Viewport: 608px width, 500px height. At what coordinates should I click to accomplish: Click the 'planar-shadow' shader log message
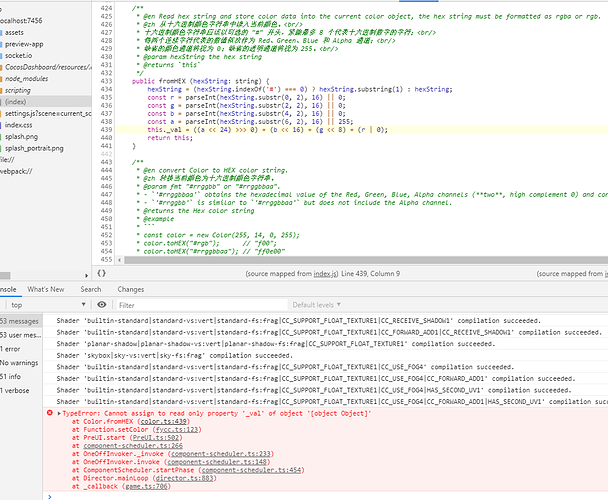(x=276, y=344)
